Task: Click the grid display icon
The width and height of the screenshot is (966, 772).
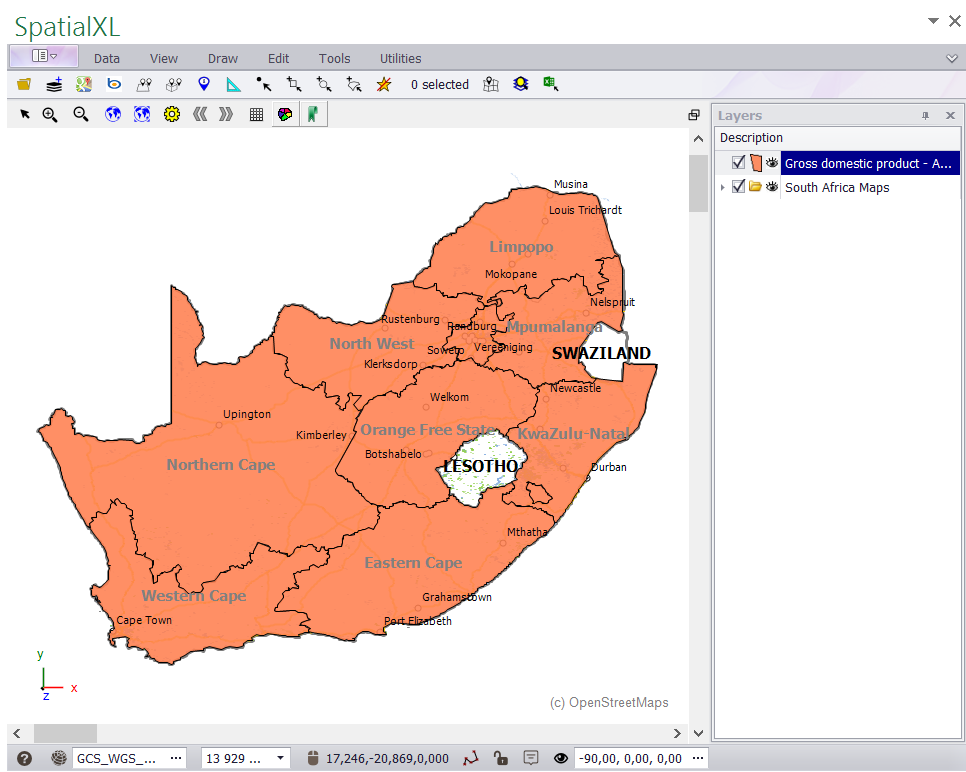Action: (x=256, y=114)
